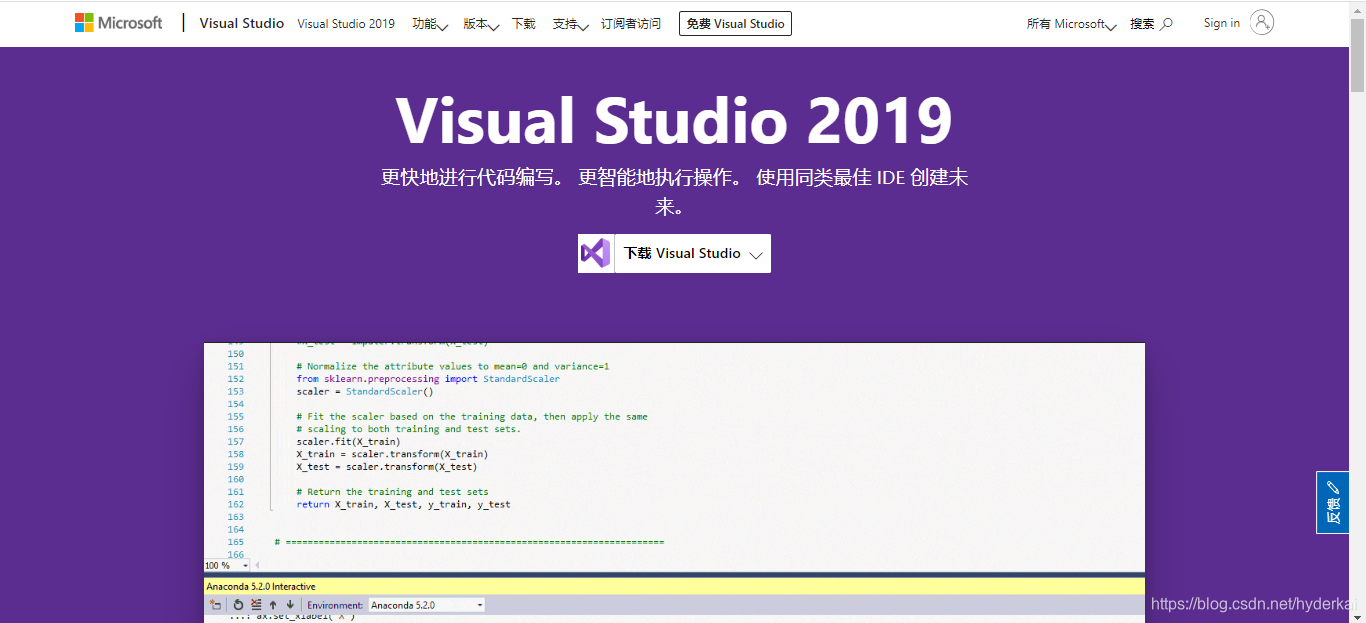This screenshot has height=623, width=1366.
Task: Click line number 162
Action: point(236,505)
